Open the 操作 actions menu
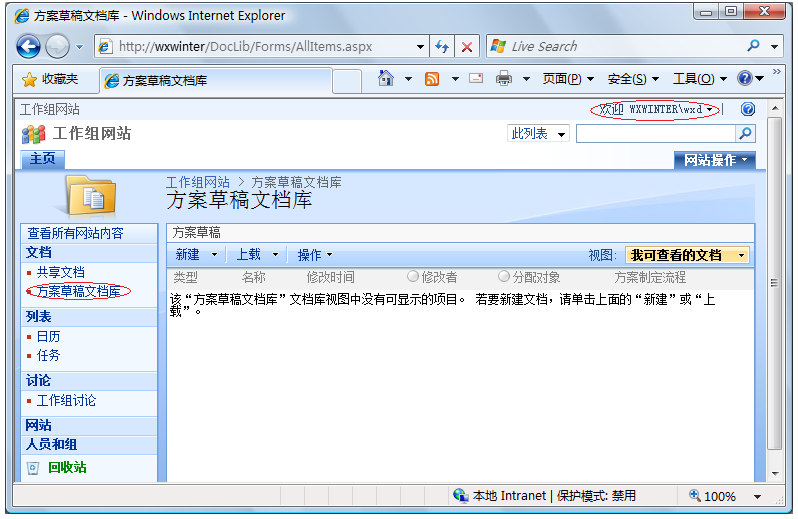The image size is (798, 519). click(x=315, y=255)
